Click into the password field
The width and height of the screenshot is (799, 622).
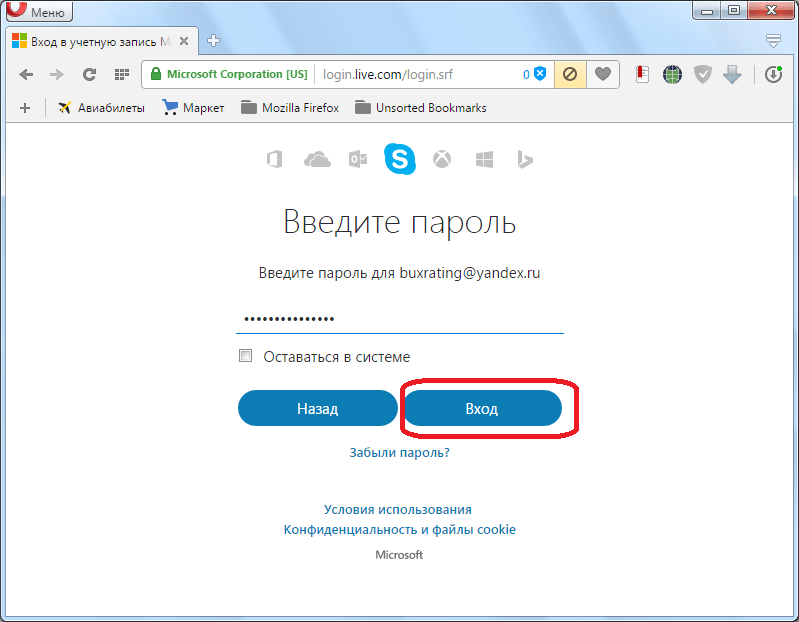click(400, 319)
